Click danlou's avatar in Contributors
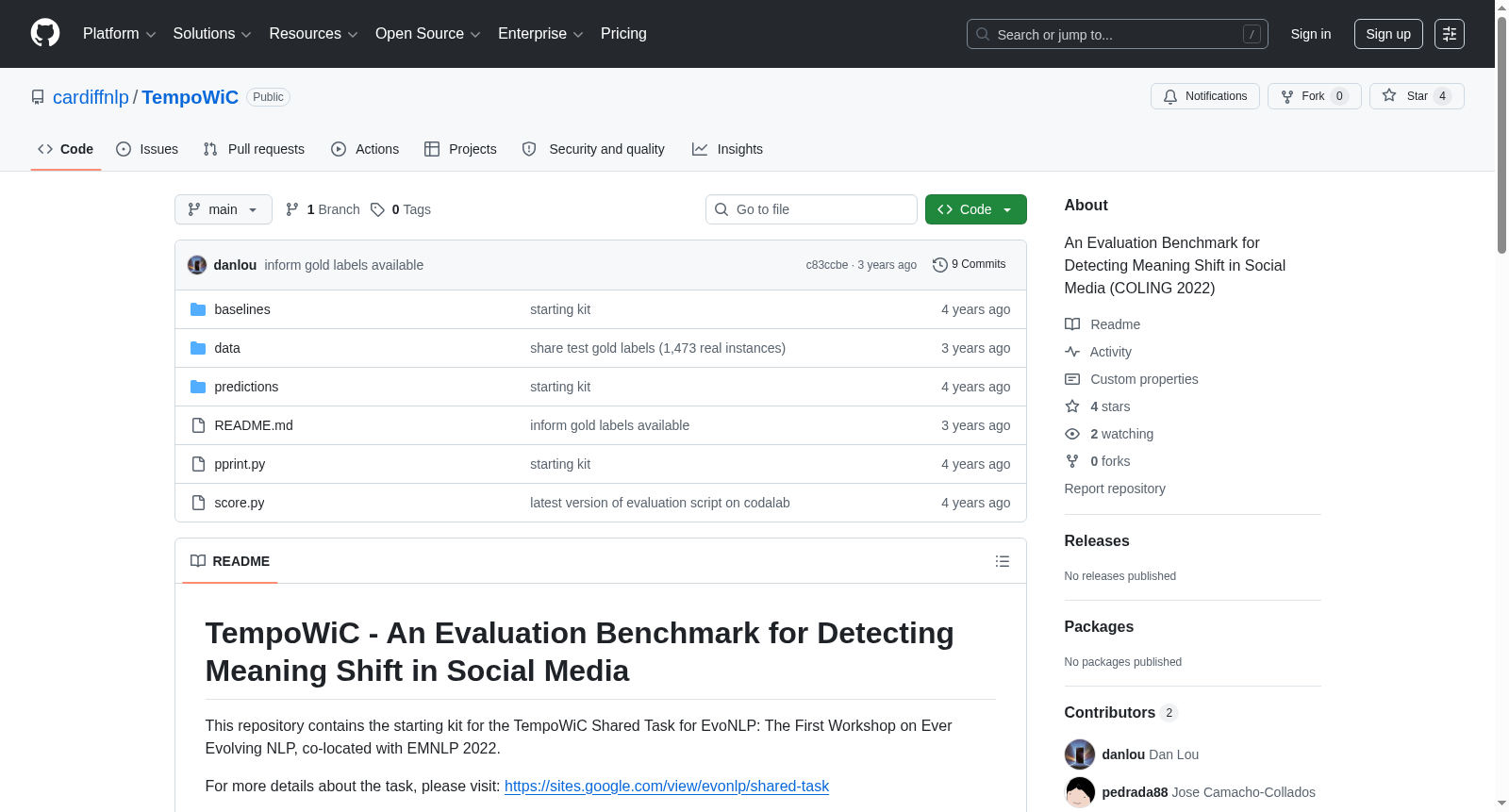The image size is (1509, 812). click(1080, 754)
